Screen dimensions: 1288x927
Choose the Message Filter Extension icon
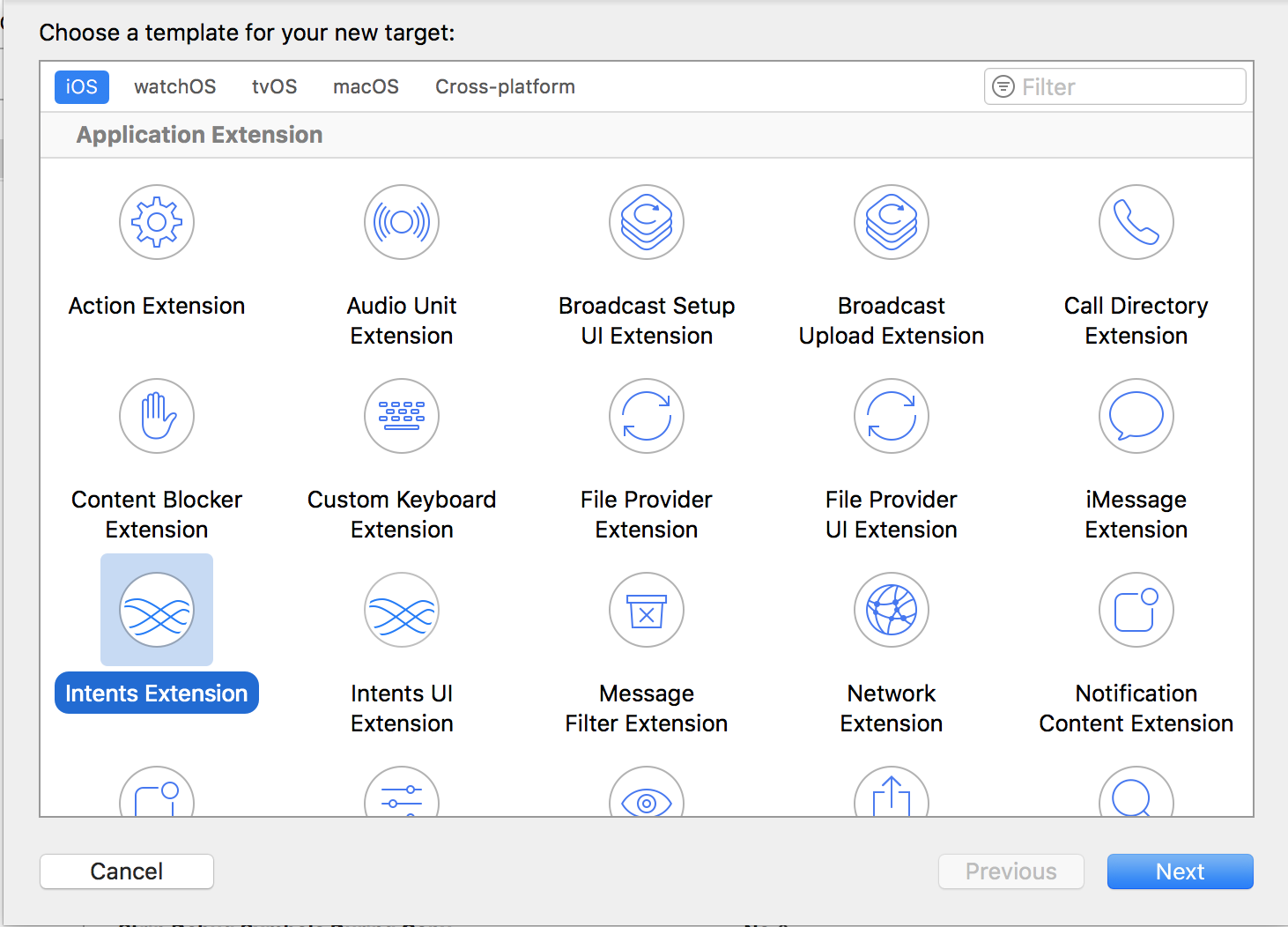647,610
